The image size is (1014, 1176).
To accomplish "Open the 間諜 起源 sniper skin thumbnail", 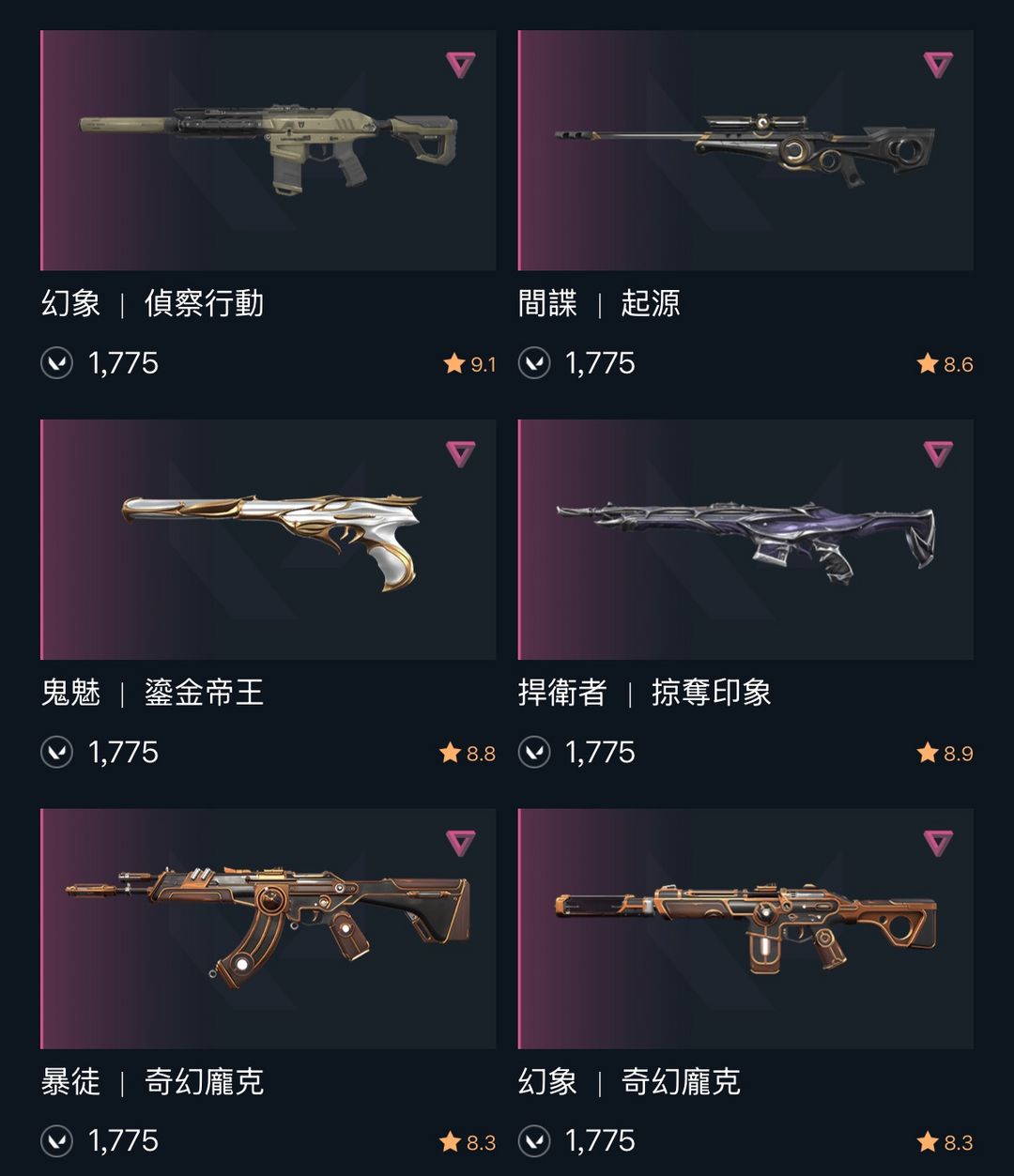I will [745, 150].
